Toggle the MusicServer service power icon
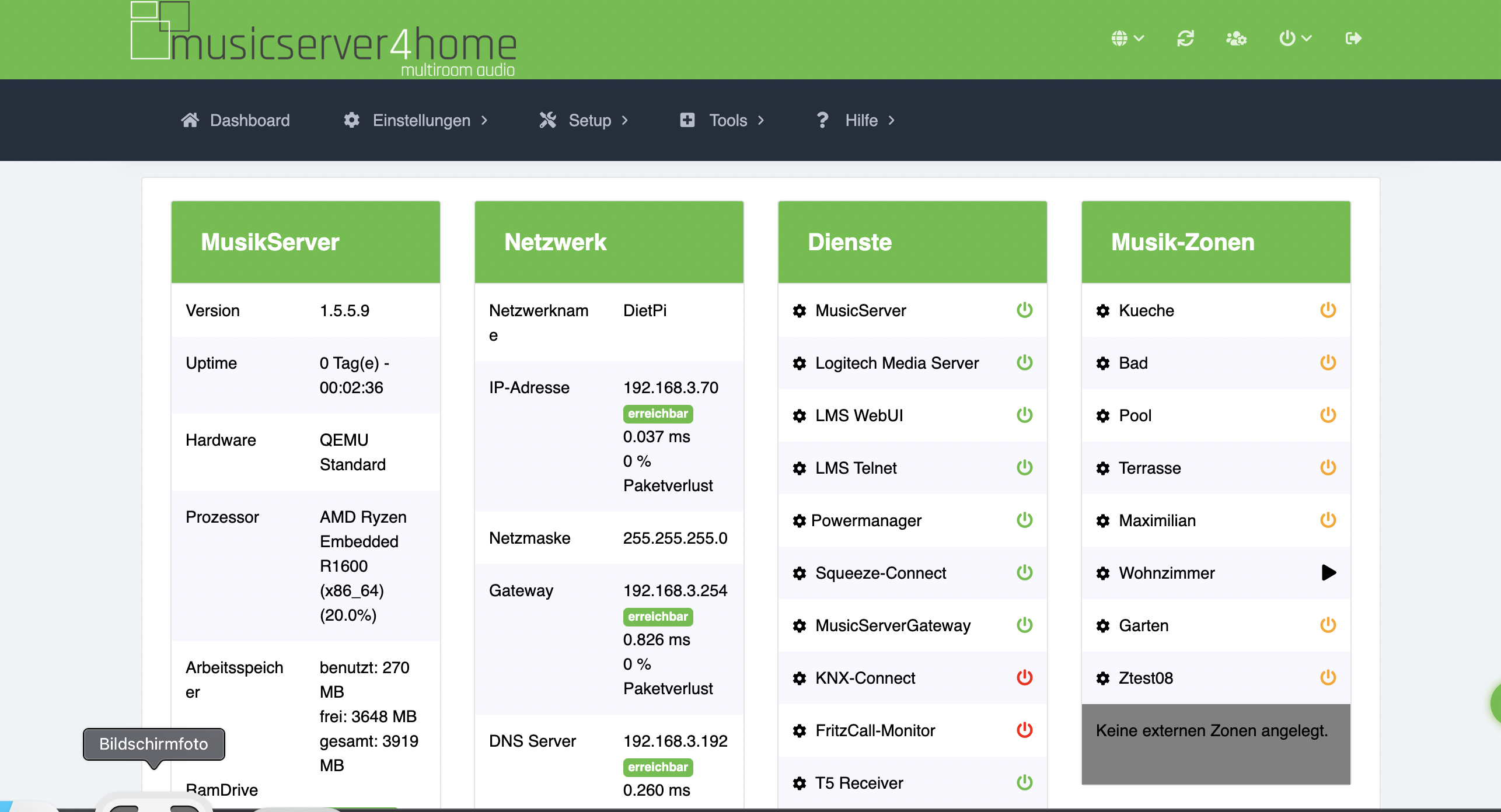This screenshot has height=812, width=1501. [1024, 310]
